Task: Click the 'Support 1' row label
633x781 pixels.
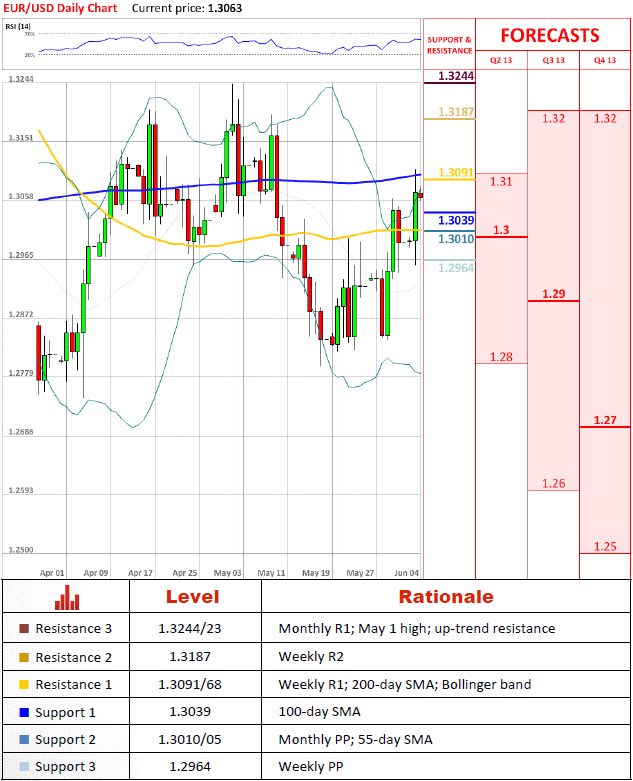Action: pyautogui.click(x=65, y=713)
